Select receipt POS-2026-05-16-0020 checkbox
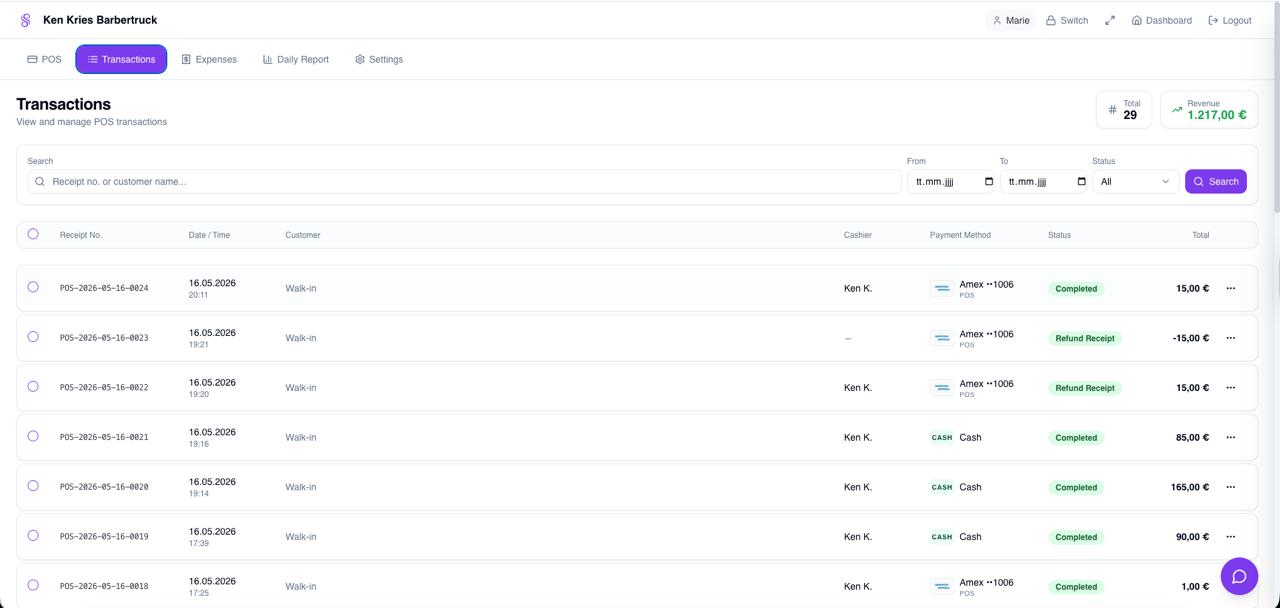Viewport: 1280px width, 608px height. 33,486
